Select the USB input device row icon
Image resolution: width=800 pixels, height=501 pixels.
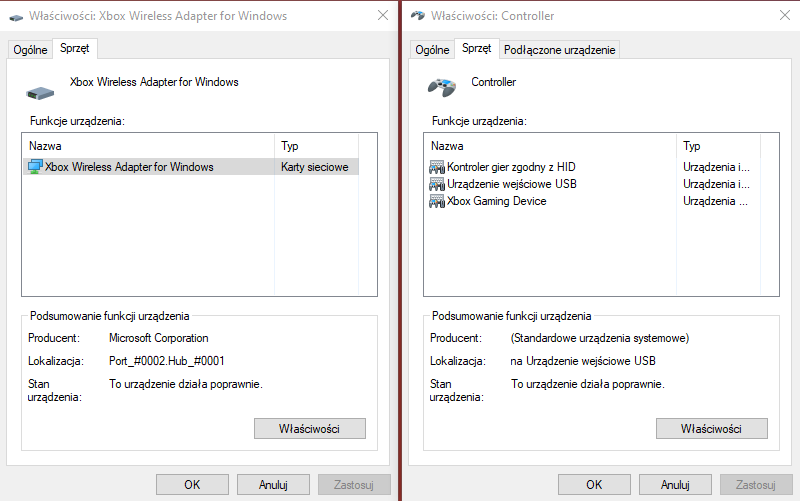point(437,184)
